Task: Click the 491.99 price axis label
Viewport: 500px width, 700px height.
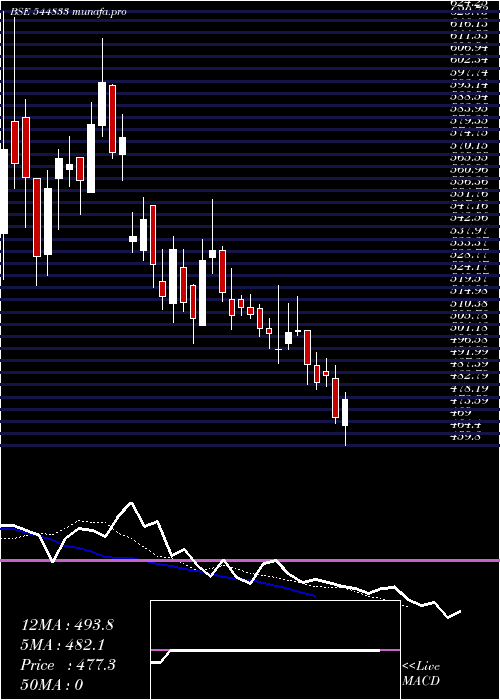Action: [x=469, y=352]
